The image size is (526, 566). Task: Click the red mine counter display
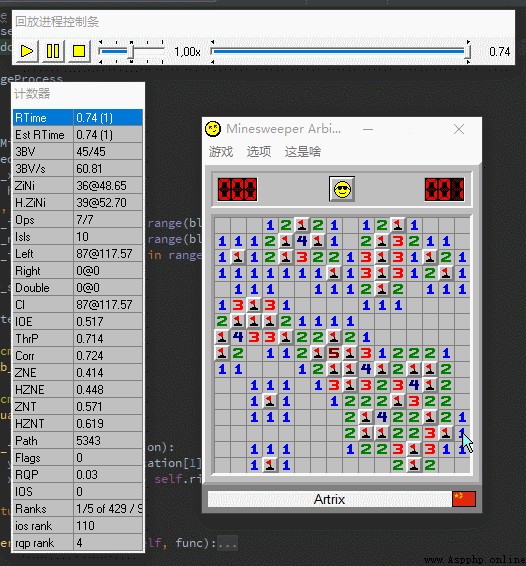pos(238,189)
